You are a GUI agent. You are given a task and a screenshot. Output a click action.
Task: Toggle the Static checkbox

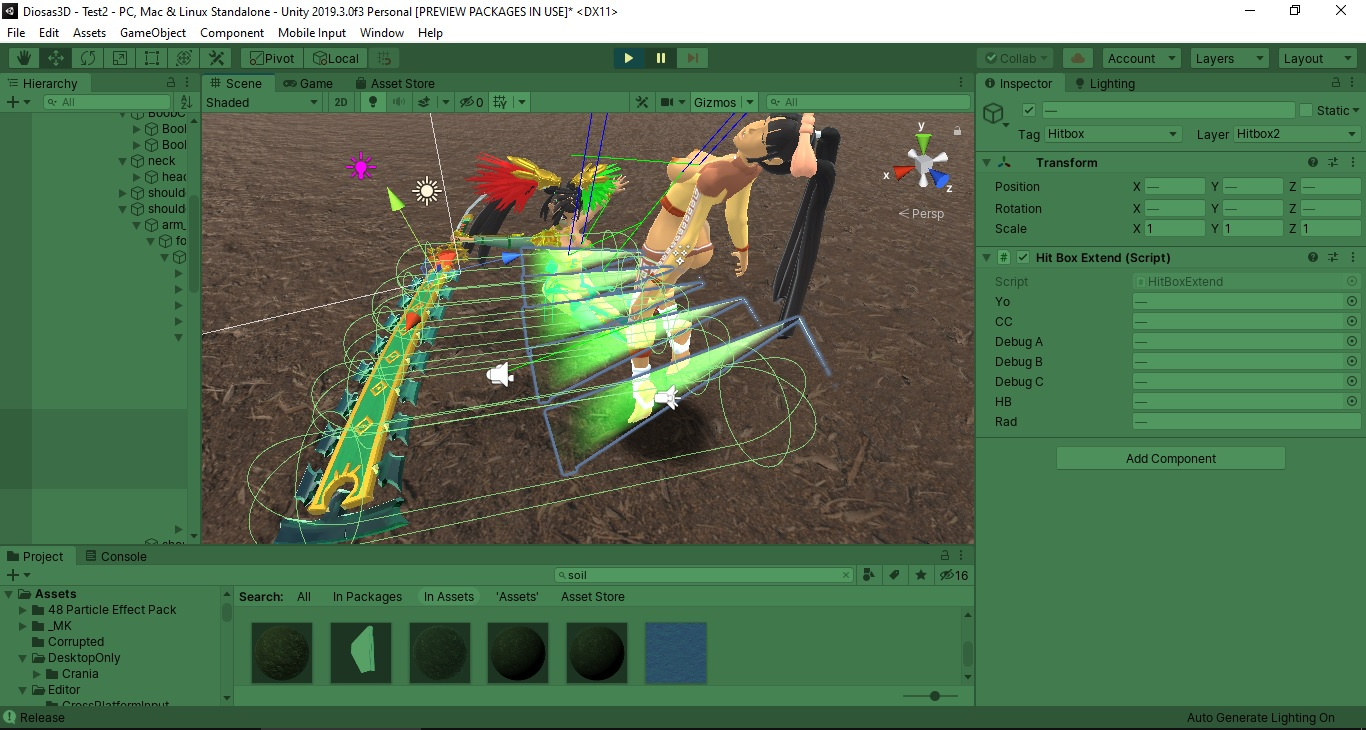coord(1306,110)
